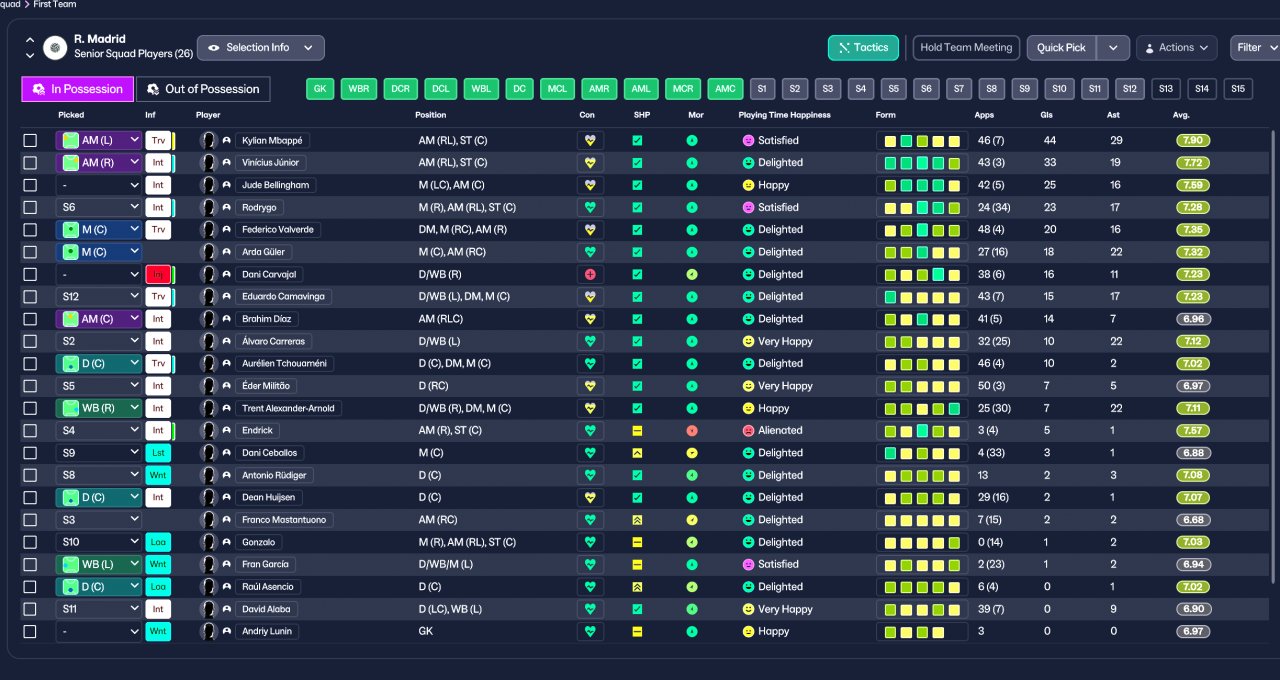This screenshot has height=680, width=1280.
Task: Click the R. Madrid club badge icon
Action: [55, 47]
